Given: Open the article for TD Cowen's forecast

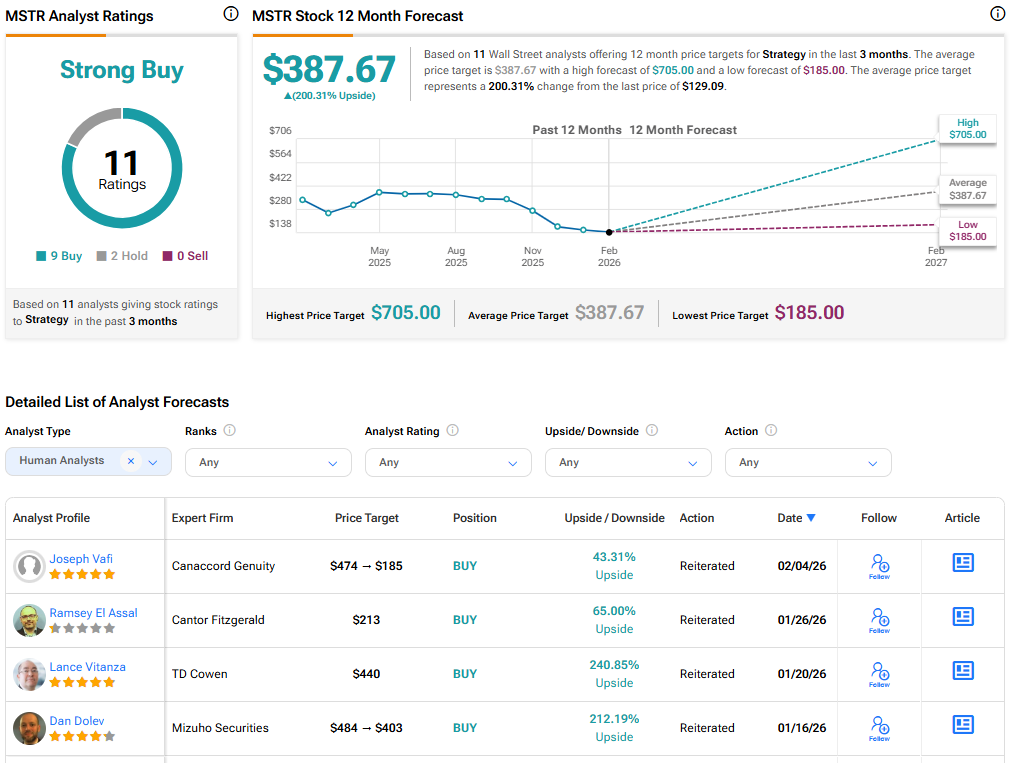Looking at the screenshot, I should click(962, 671).
